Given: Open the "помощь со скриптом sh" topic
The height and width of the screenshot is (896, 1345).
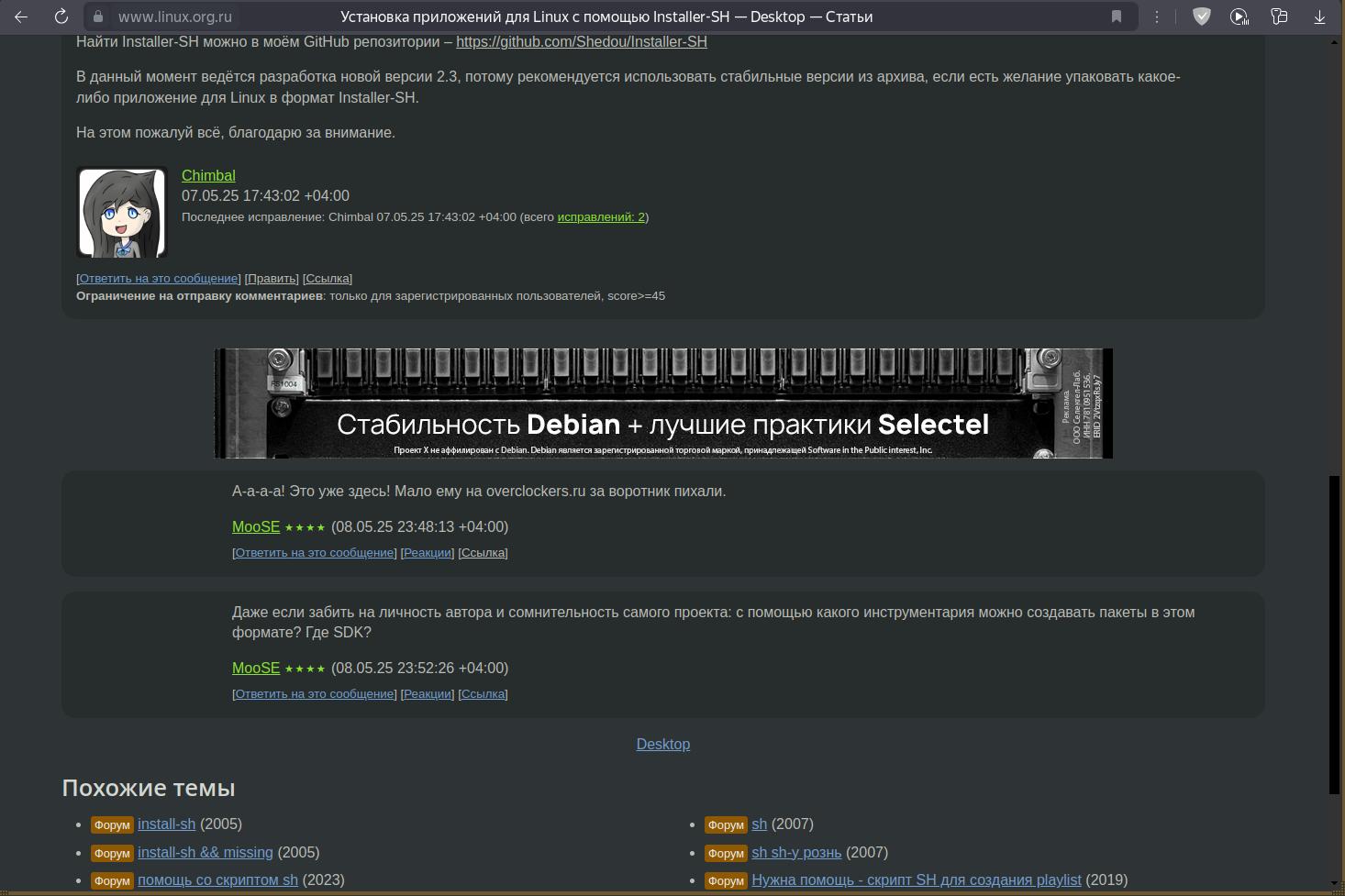Looking at the screenshot, I should (x=217, y=879).
